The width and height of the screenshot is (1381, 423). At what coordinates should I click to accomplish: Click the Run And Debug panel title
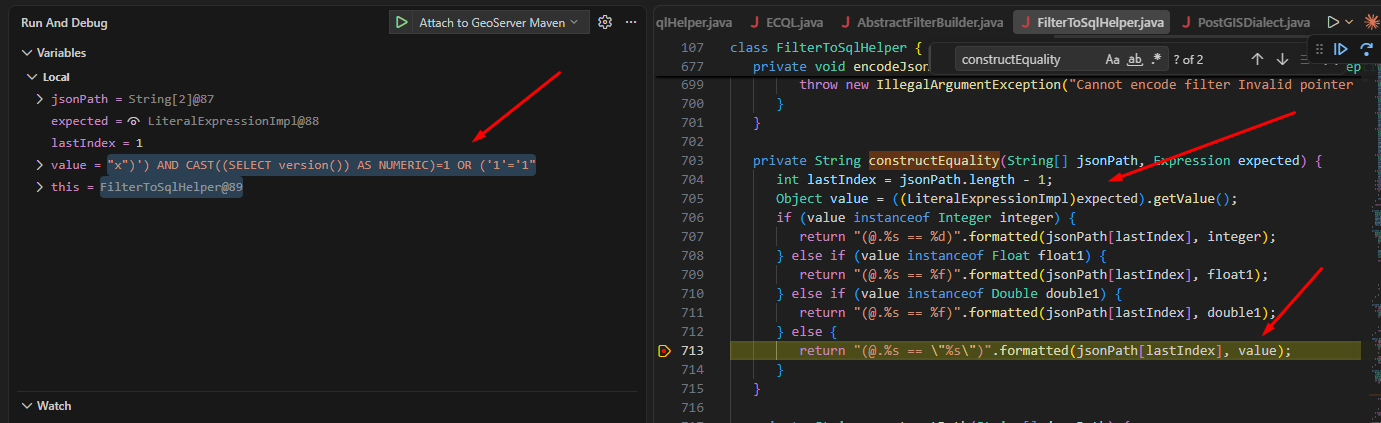[x=64, y=22]
